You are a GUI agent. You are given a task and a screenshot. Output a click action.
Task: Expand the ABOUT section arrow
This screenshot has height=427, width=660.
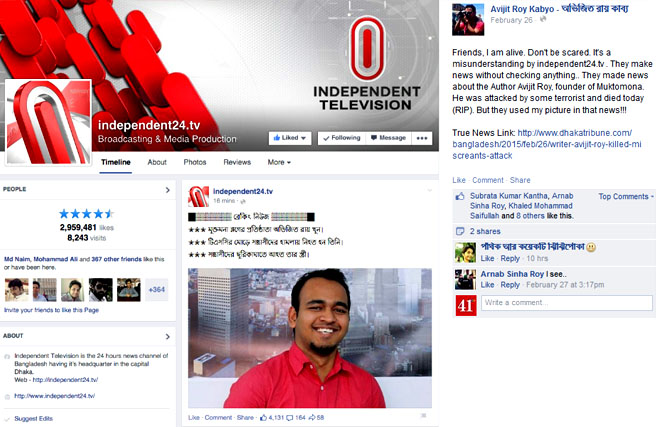point(168,336)
